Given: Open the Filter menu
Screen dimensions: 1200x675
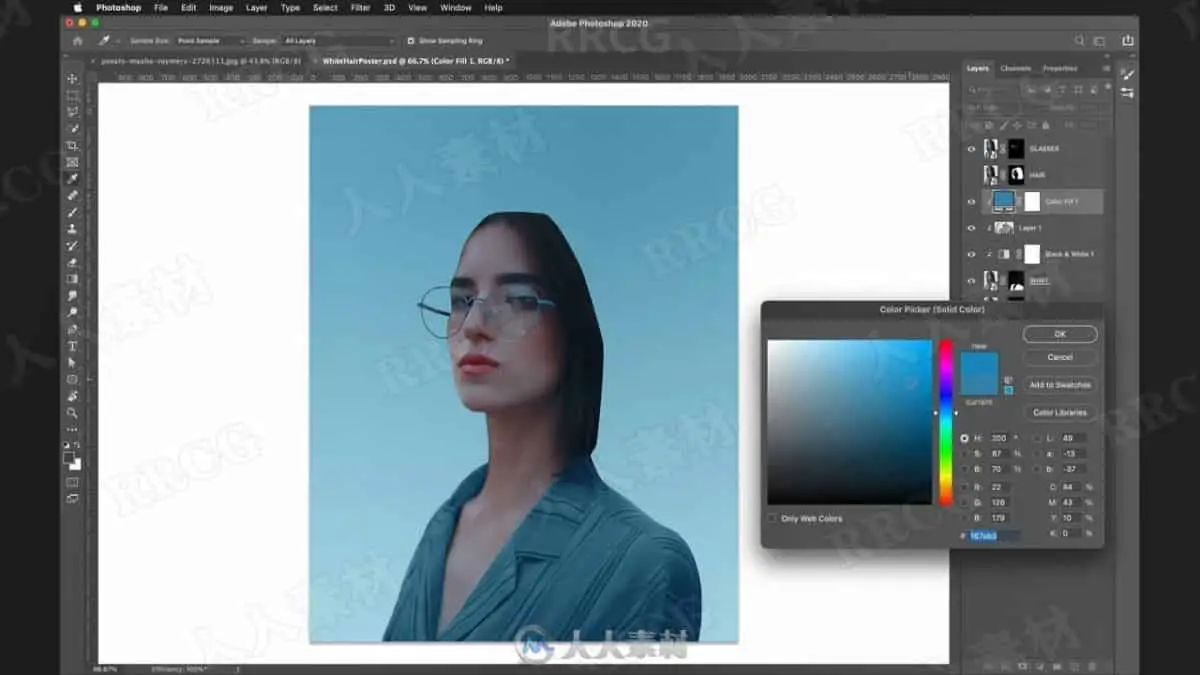Looking at the screenshot, I should point(360,8).
